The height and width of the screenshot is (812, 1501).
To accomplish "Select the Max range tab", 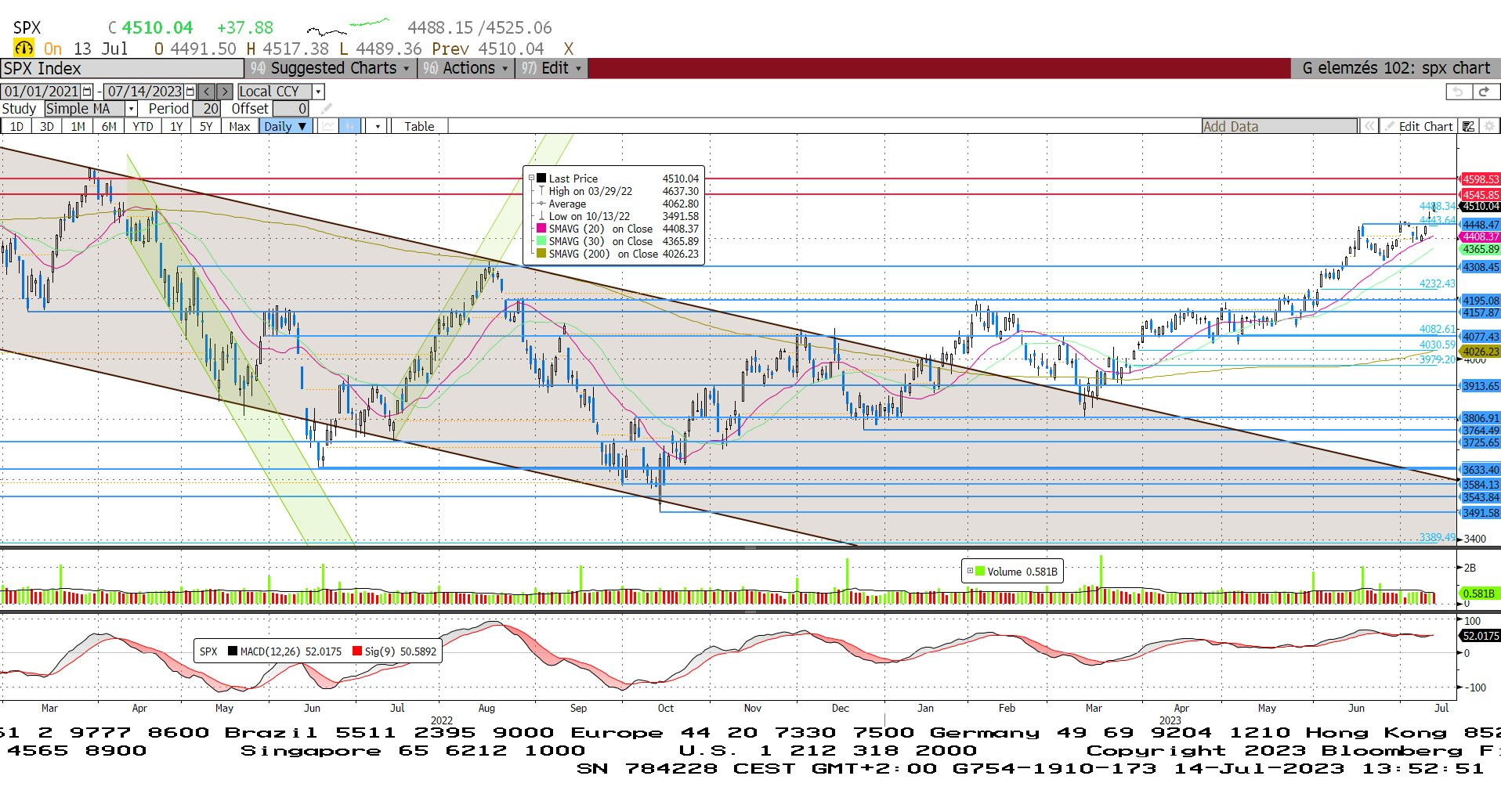I will 239,126.
